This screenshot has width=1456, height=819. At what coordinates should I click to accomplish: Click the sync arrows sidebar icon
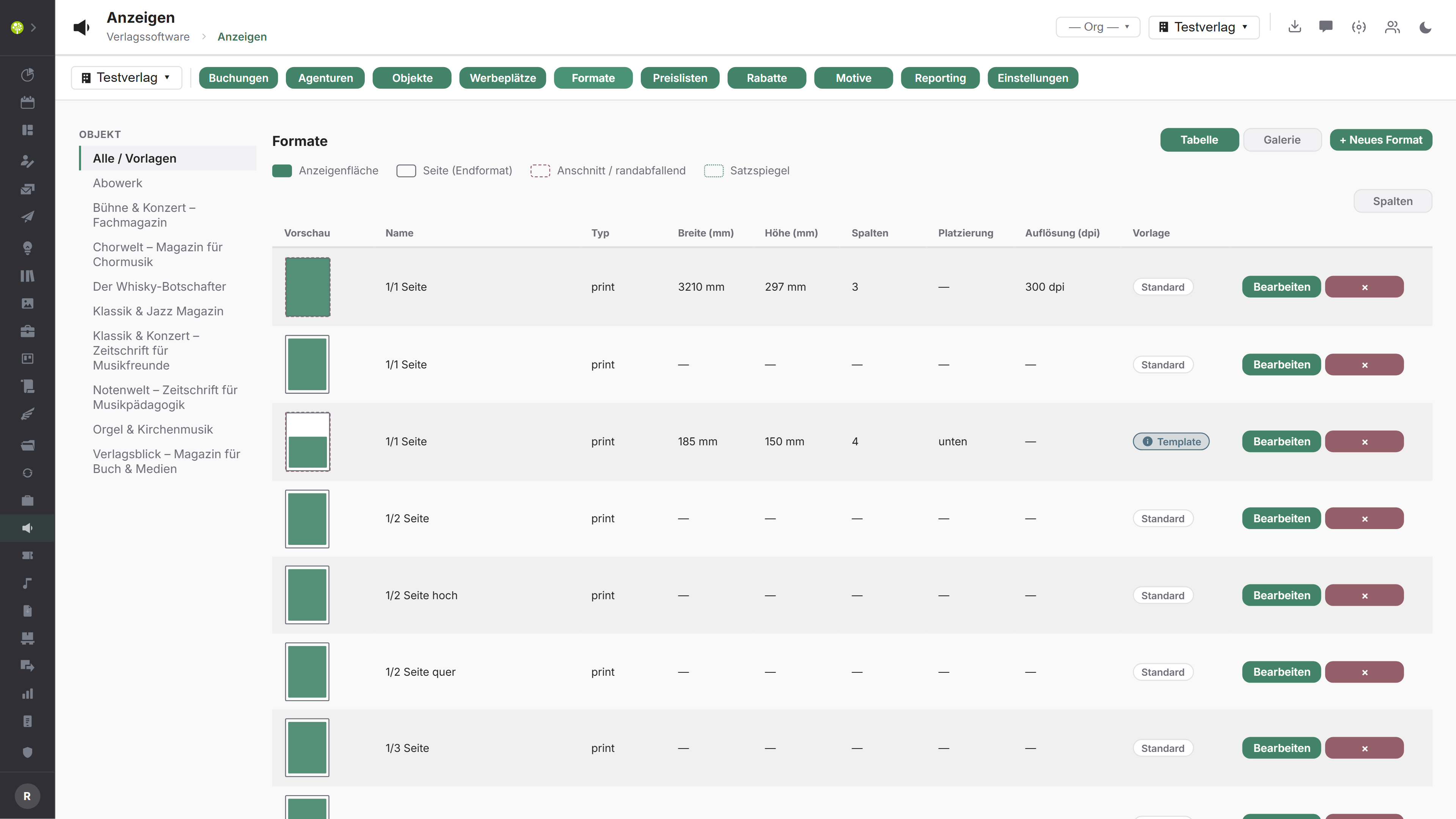pos(27,473)
